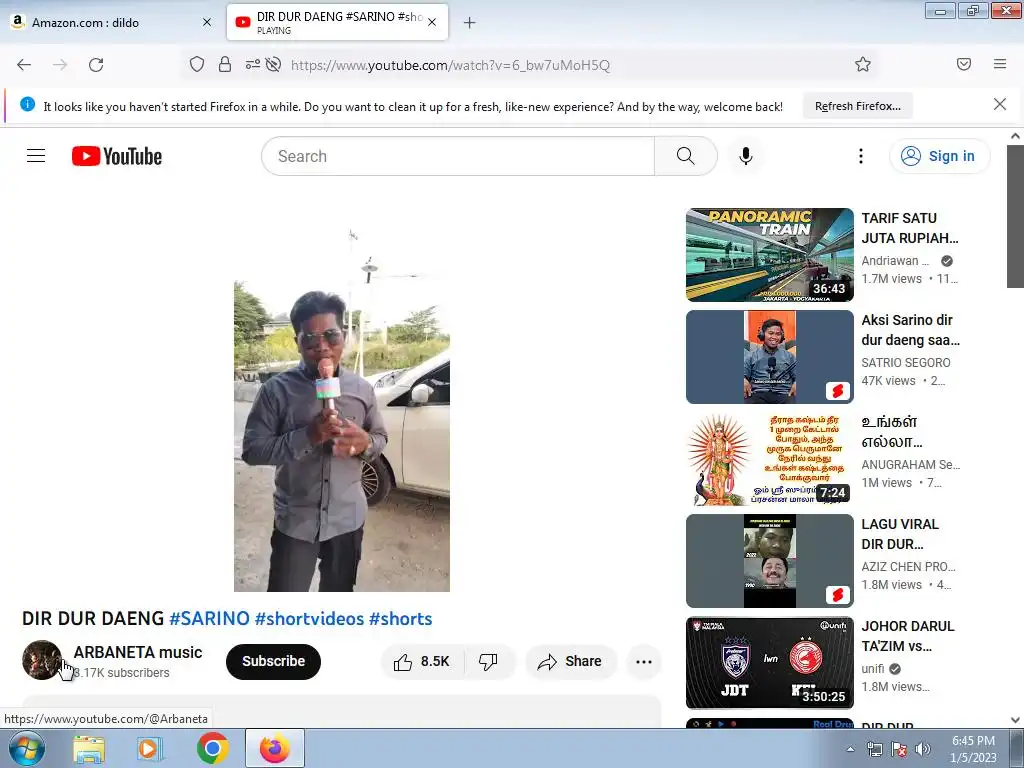Launch Windows Media Player from taskbar
Screen dimensions: 1024x768
tap(150, 748)
